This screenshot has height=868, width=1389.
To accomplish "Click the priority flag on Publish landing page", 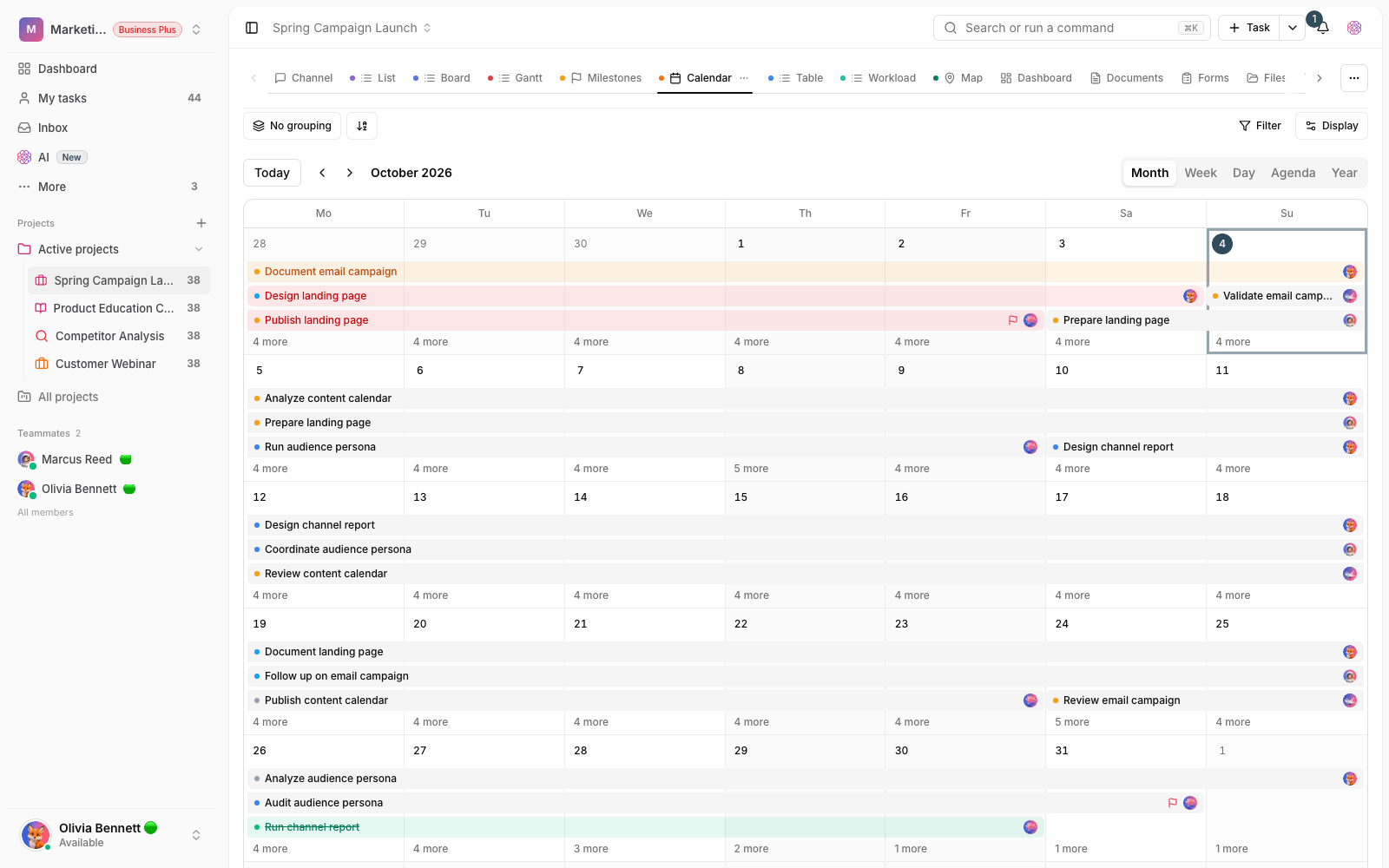I will click(x=1012, y=320).
